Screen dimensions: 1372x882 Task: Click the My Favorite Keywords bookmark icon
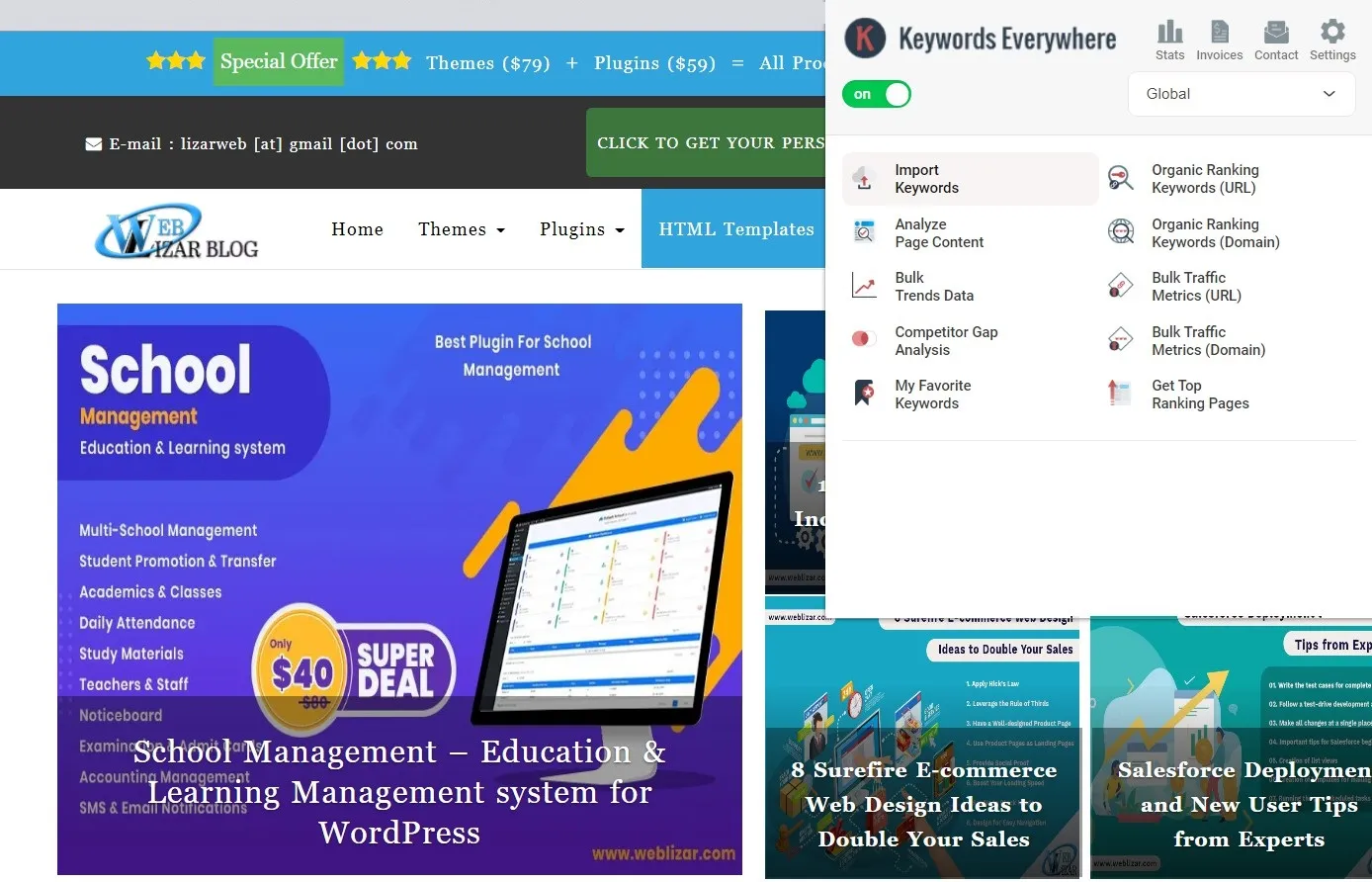(864, 394)
